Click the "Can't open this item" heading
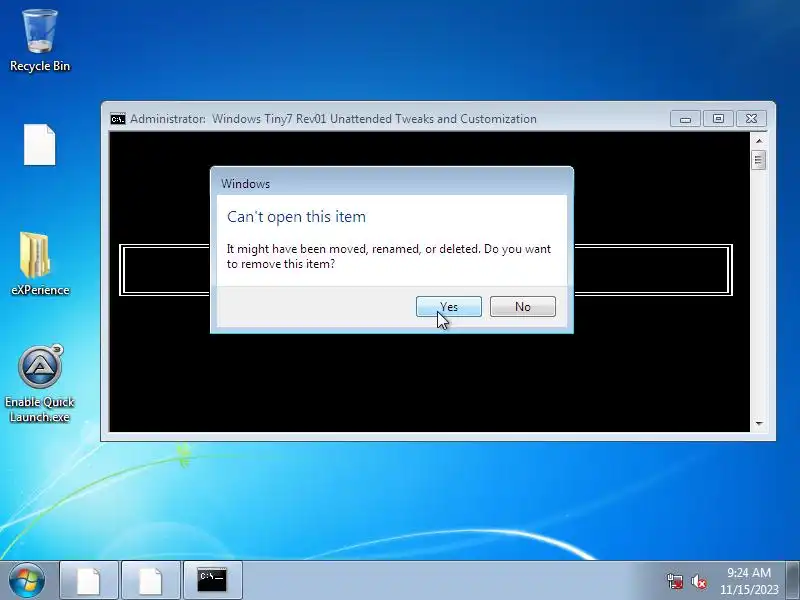 [296, 217]
